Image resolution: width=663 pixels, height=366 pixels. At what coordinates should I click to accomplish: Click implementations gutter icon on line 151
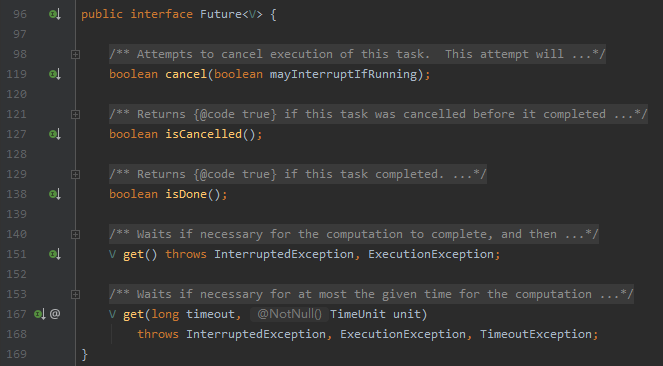tap(55, 254)
